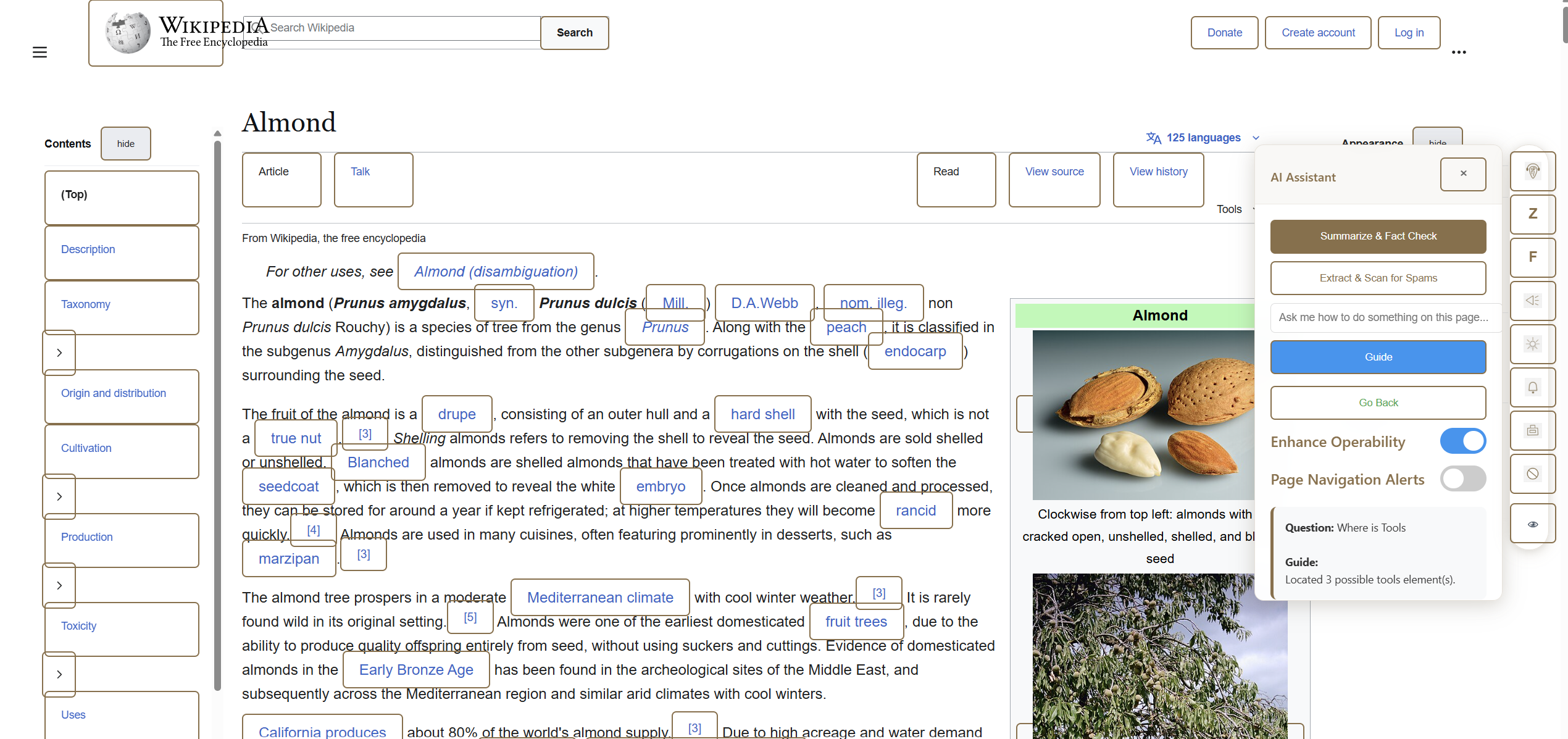Click the eye visibility icon
1568x739 pixels.
(1532, 524)
